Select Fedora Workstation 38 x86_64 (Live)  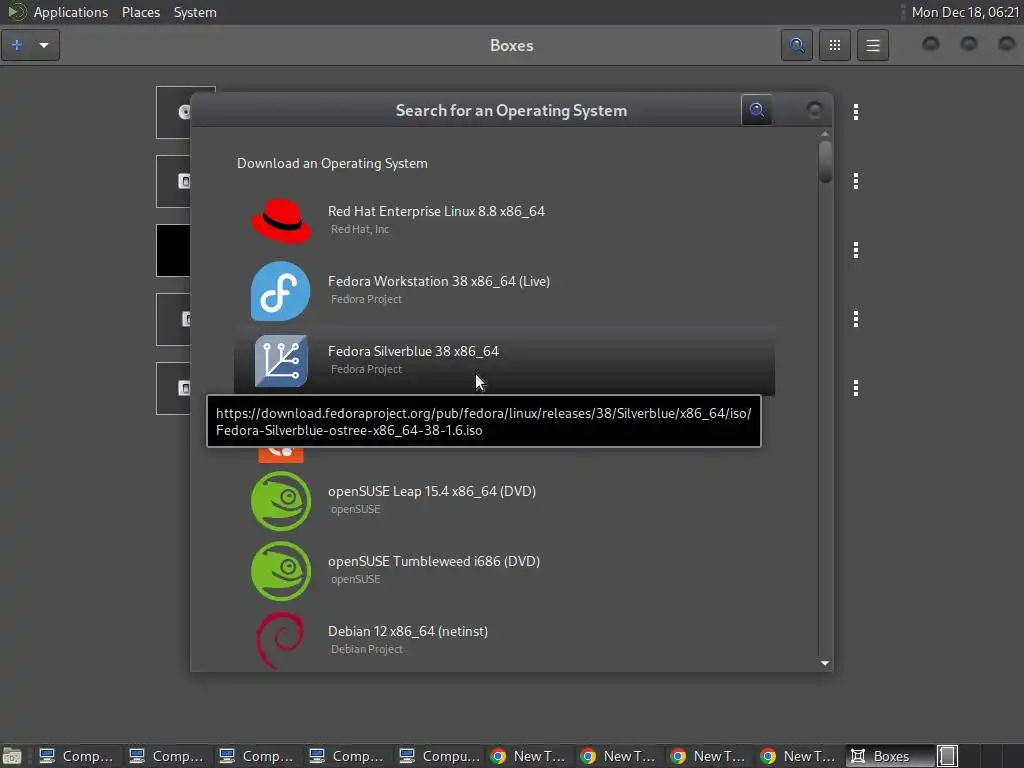click(505, 291)
